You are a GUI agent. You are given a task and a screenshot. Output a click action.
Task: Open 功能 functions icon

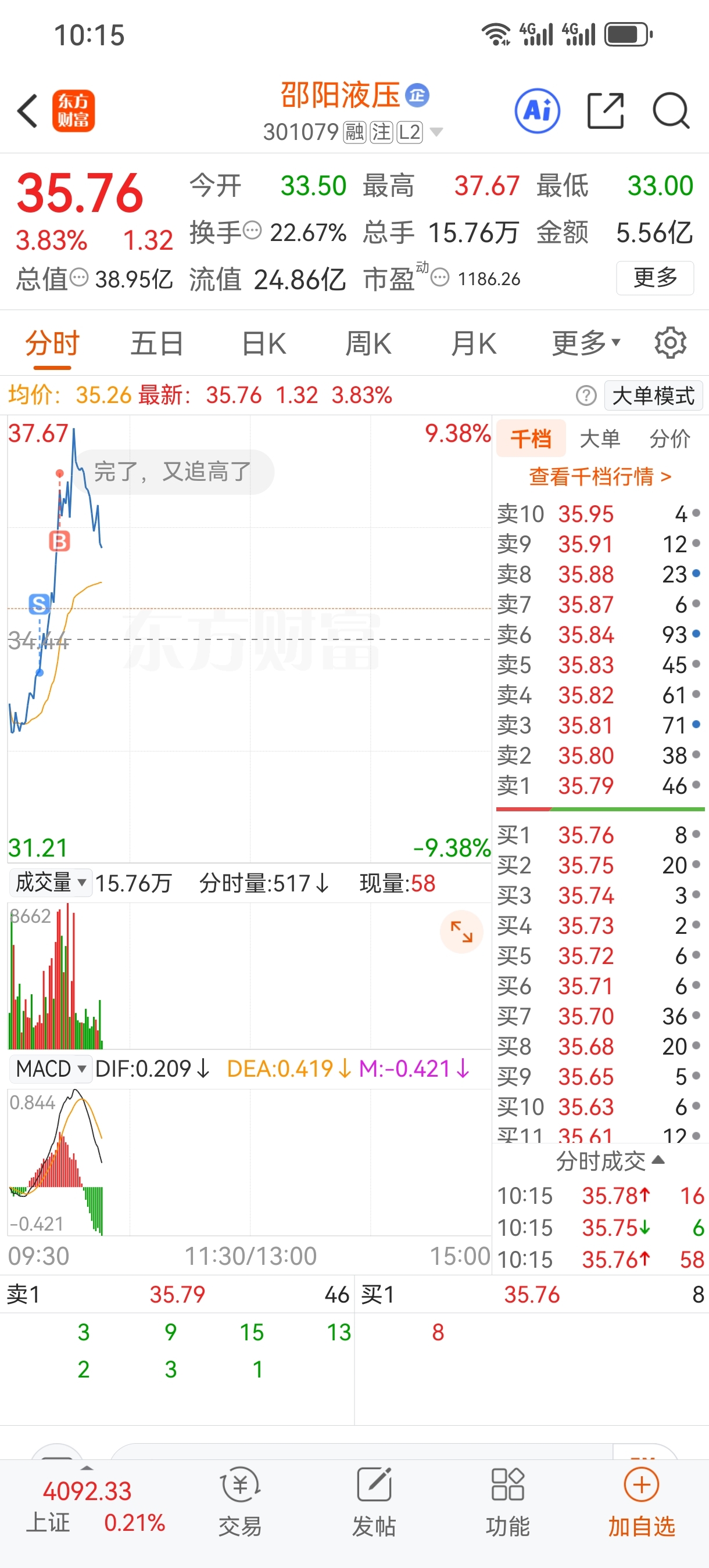pos(507,1501)
